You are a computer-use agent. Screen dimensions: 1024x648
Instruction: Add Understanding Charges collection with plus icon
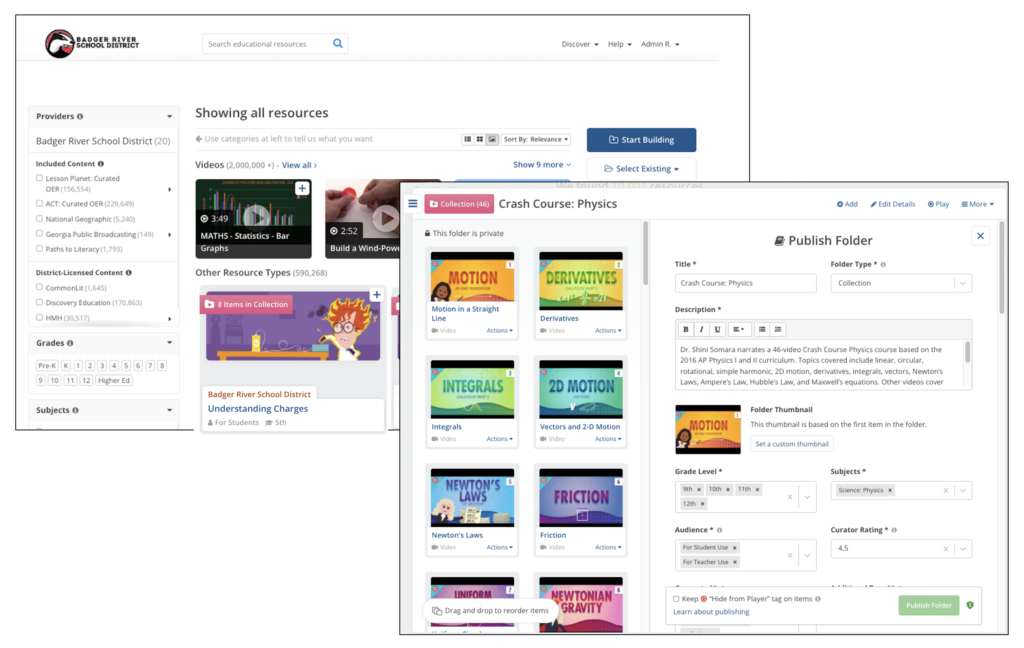pos(376,295)
